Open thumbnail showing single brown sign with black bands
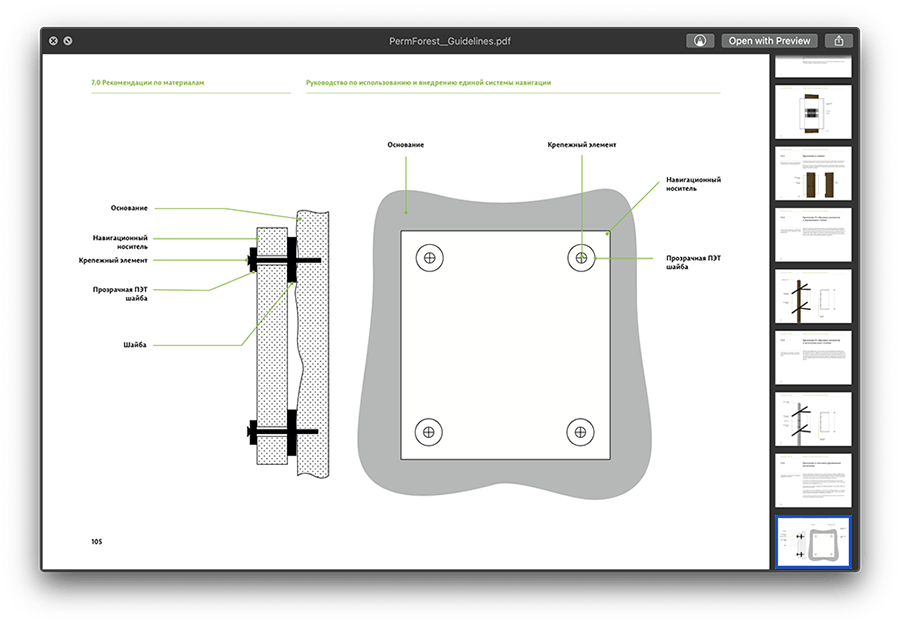This screenshot has width=900, height=625. (812, 111)
